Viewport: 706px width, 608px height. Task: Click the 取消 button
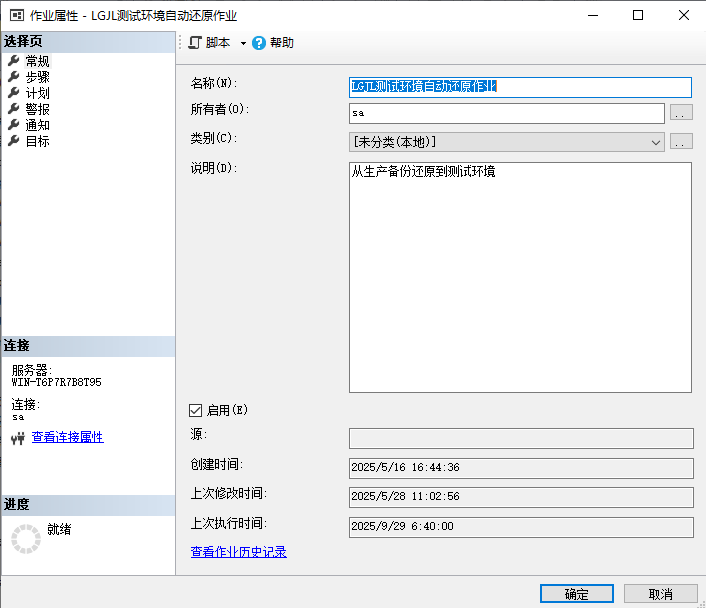point(661,594)
